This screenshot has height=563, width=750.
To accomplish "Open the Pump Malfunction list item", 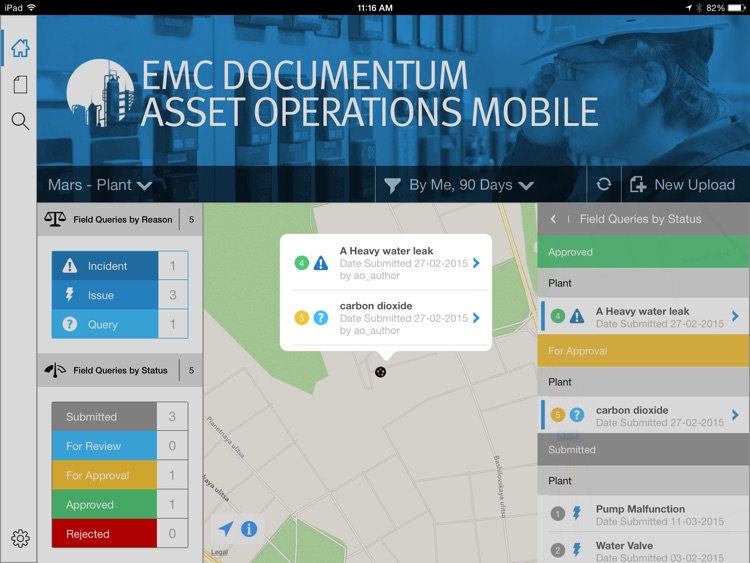I will (643, 514).
